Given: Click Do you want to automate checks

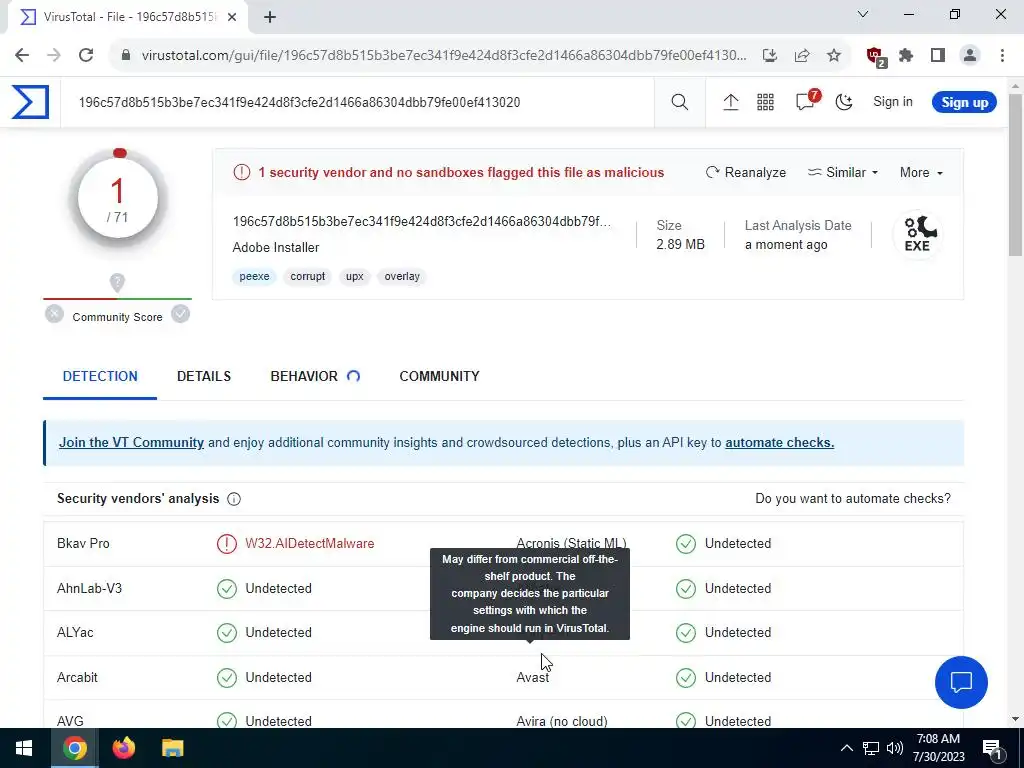Looking at the screenshot, I should click(853, 498).
